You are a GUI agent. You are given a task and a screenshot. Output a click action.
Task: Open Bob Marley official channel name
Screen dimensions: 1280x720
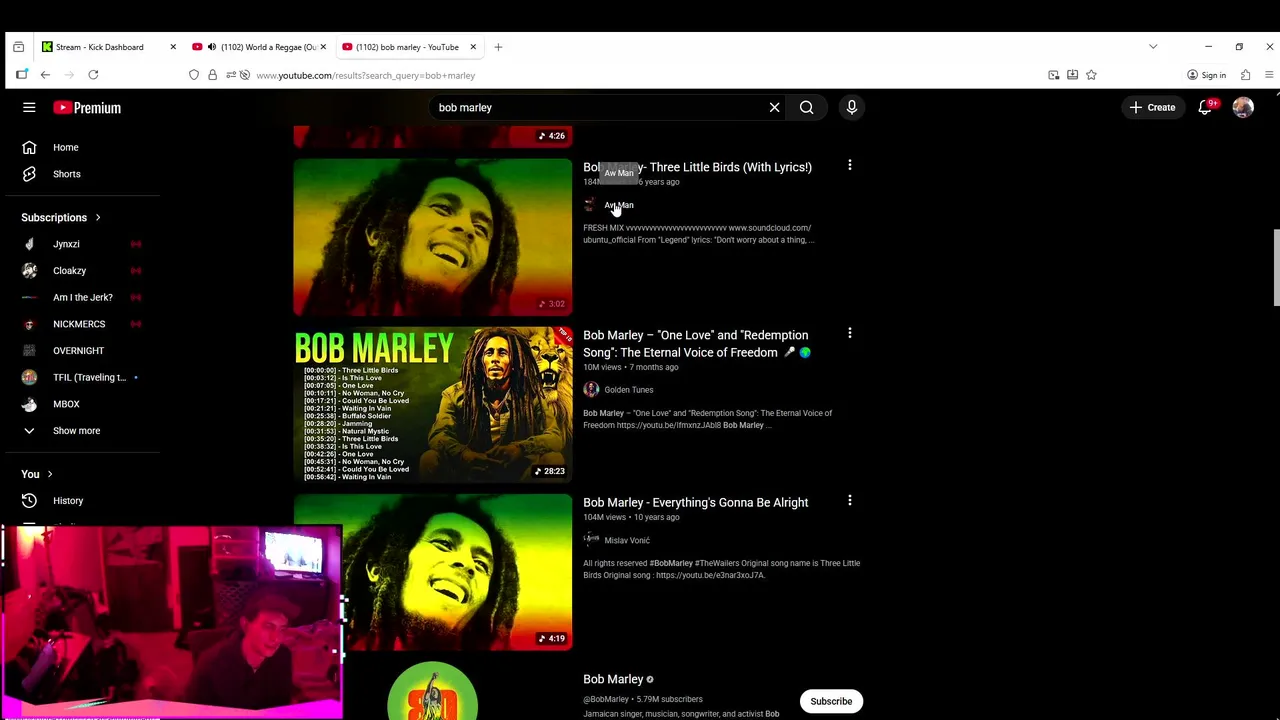613,679
